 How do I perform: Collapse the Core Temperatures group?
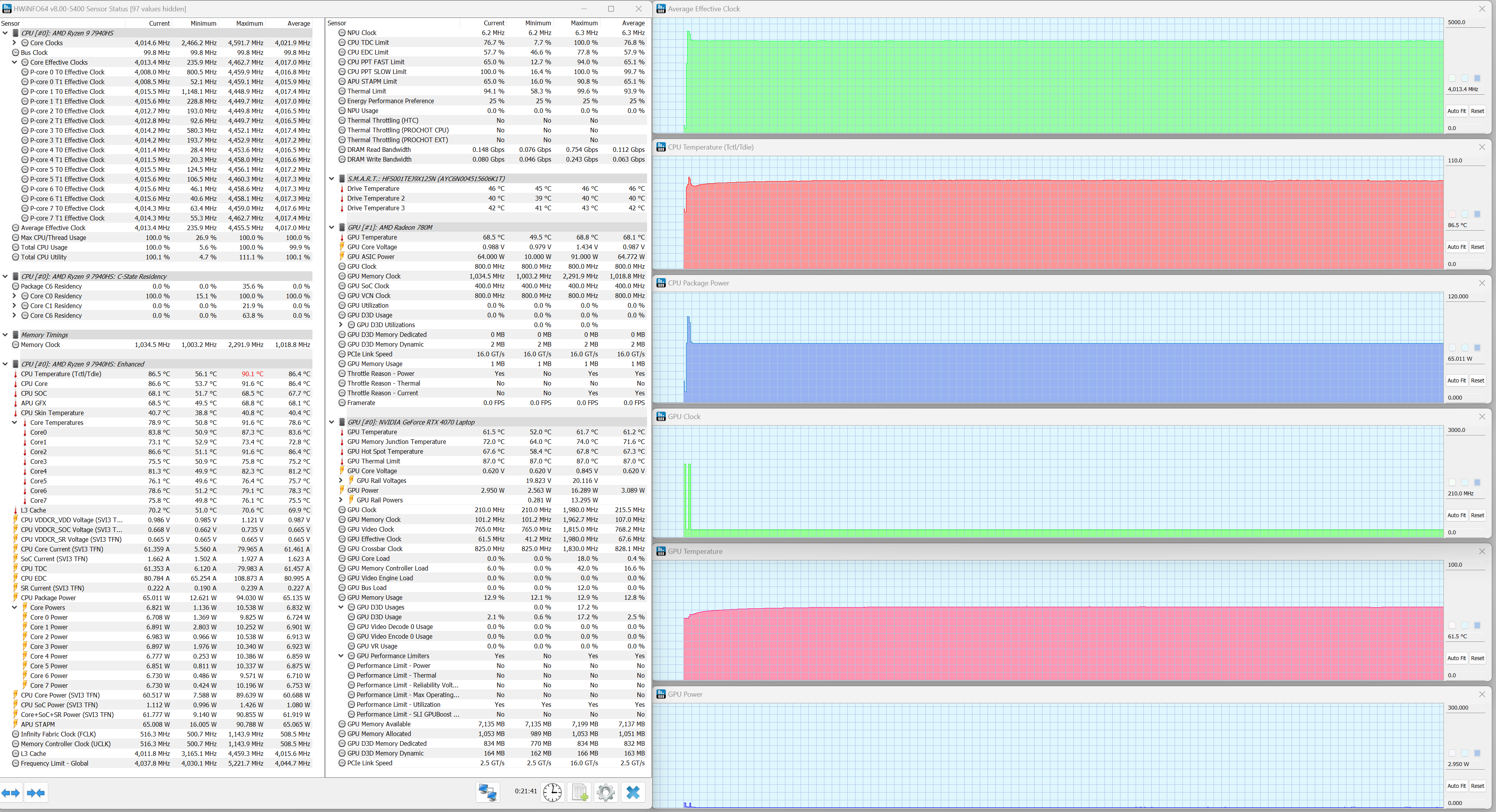[x=14, y=423]
